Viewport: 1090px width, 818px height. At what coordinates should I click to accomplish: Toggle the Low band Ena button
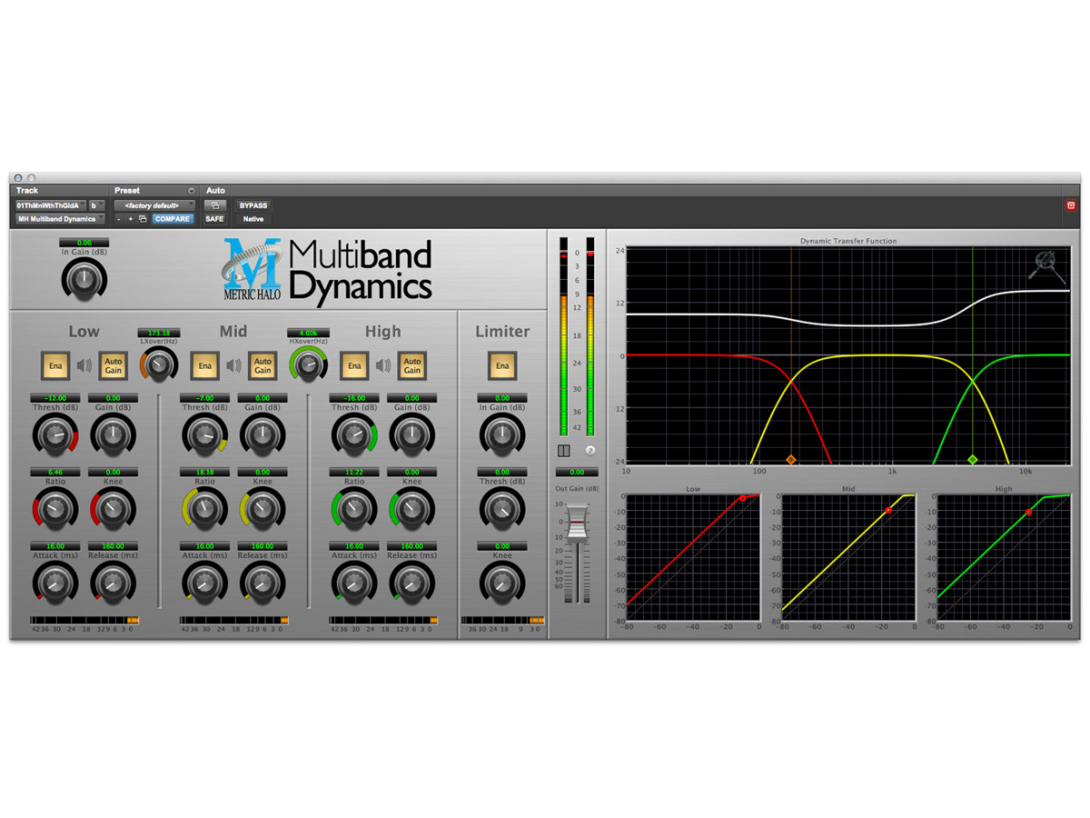tap(55, 366)
